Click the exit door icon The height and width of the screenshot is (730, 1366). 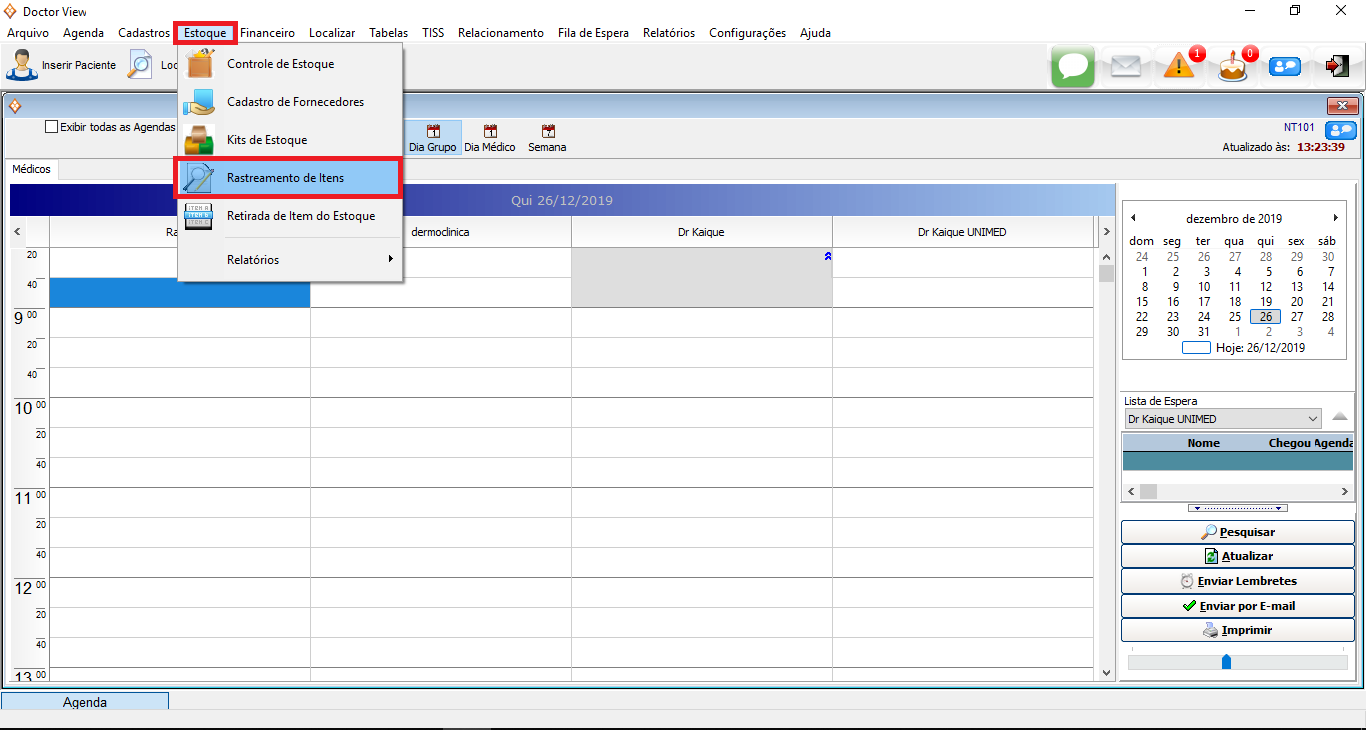pyautogui.click(x=1337, y=66)
